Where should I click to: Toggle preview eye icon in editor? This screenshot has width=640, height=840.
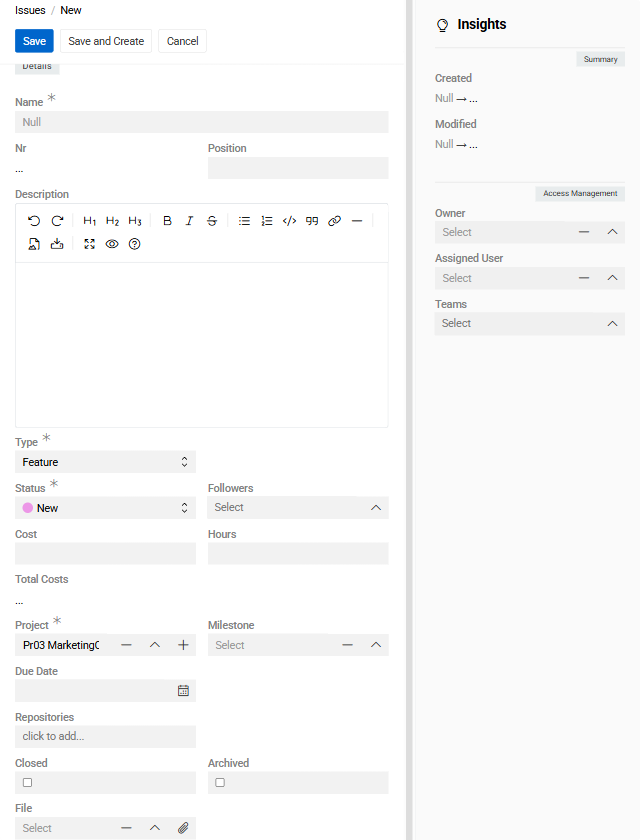coord(112,244)
